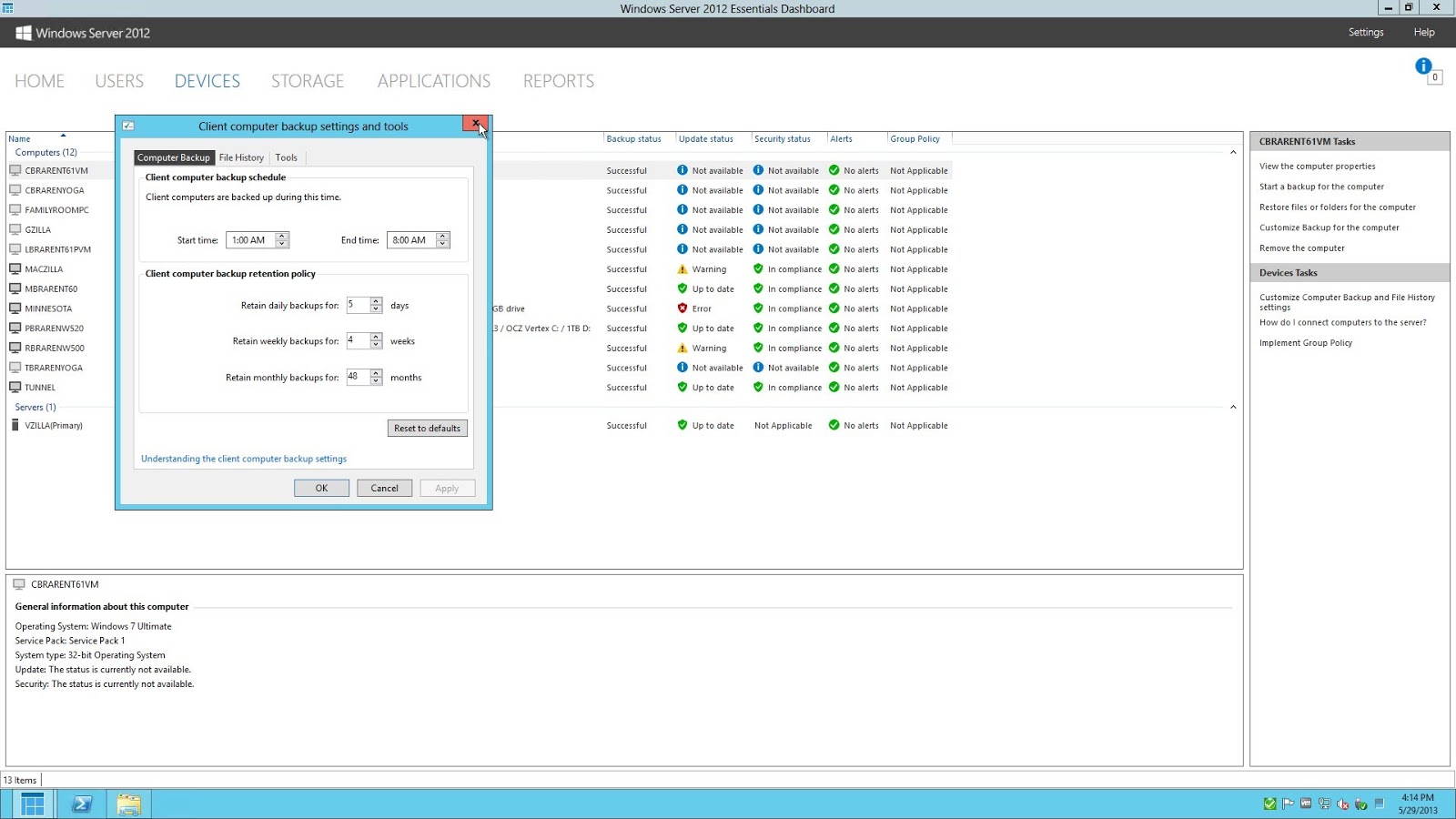Image resolution: width=1456 pixels, height=819 pixels.
Task: Click the red Error shield icon for MINNESOTA
Action: click(682, 308)
